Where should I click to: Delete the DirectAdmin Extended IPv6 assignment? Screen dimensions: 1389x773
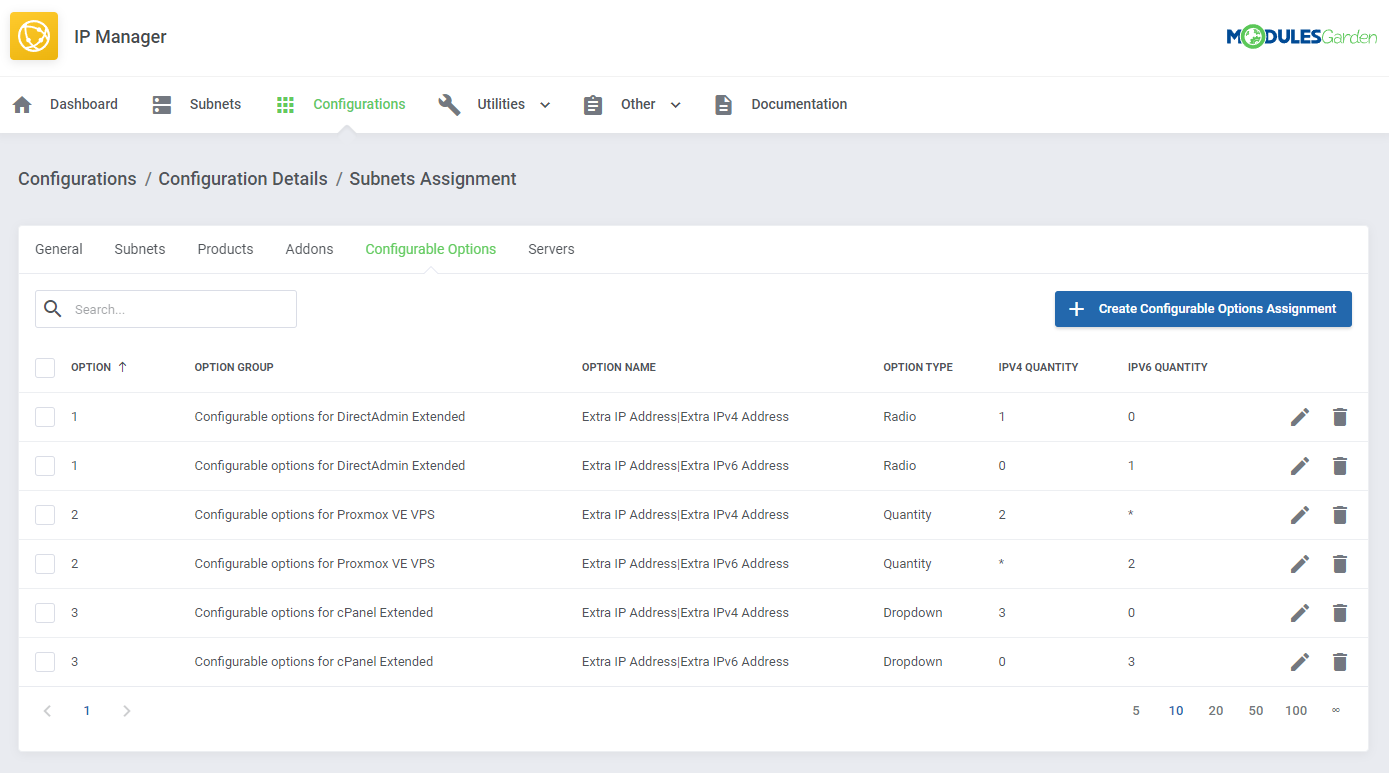click(1340, 465)
